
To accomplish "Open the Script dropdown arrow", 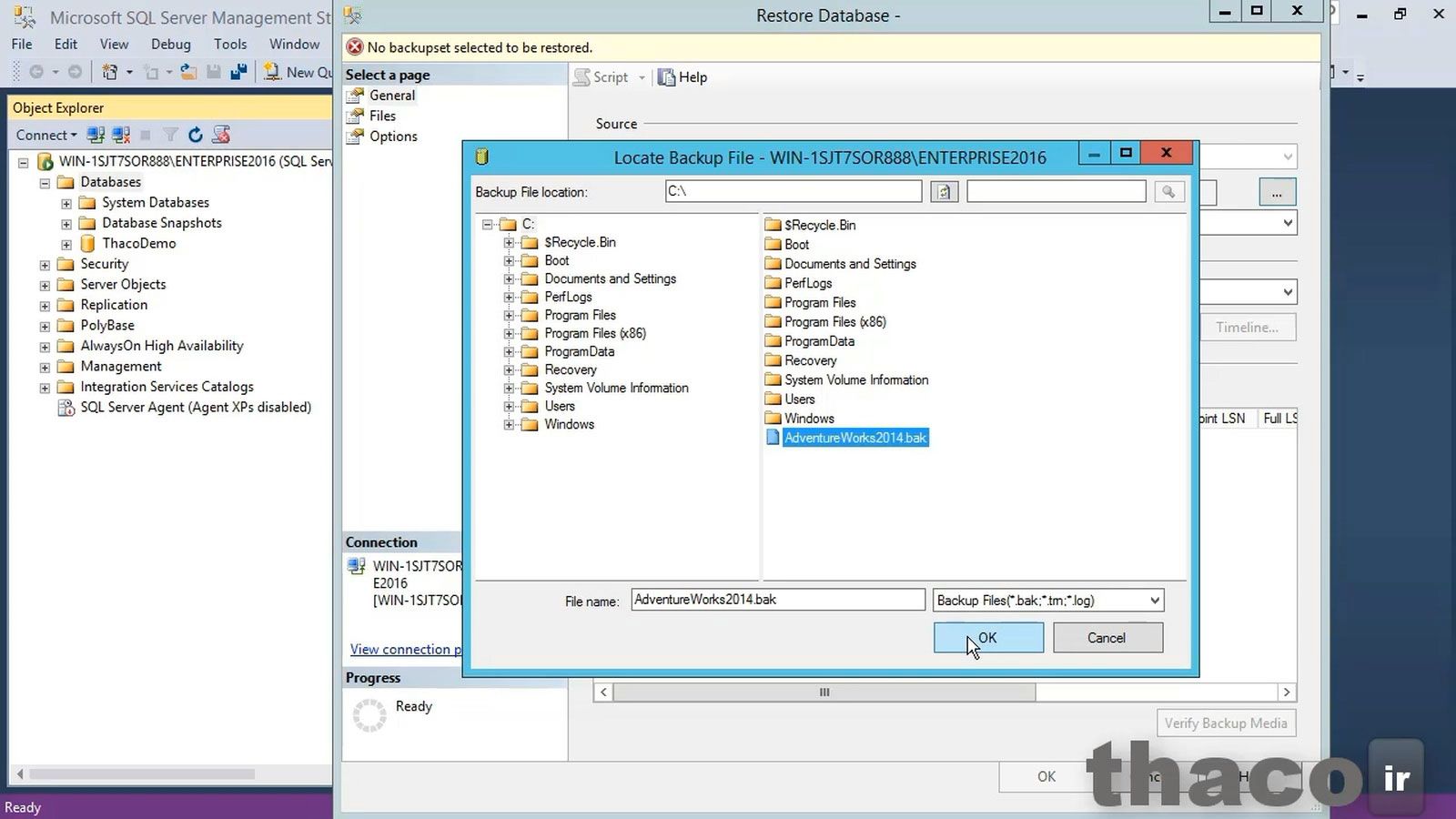I will point(642,77).
